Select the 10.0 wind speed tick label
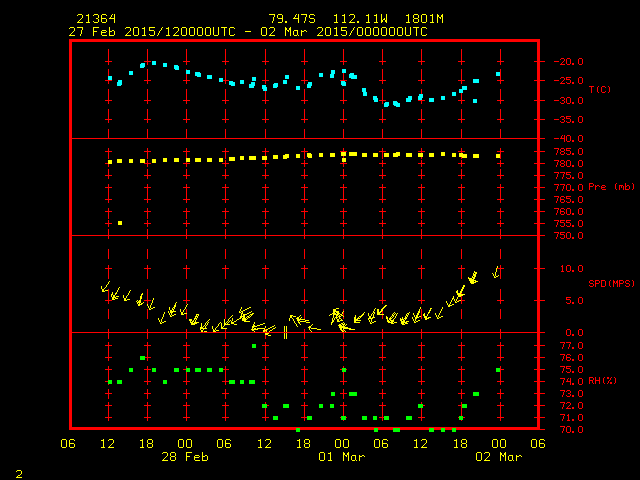This screenshot has width=640, height=480. click(x=565, y=268)
